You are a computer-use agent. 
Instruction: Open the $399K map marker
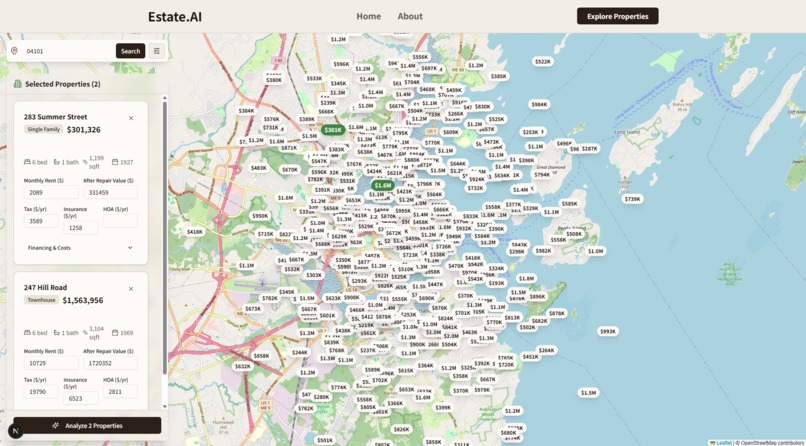click(443, 407)
